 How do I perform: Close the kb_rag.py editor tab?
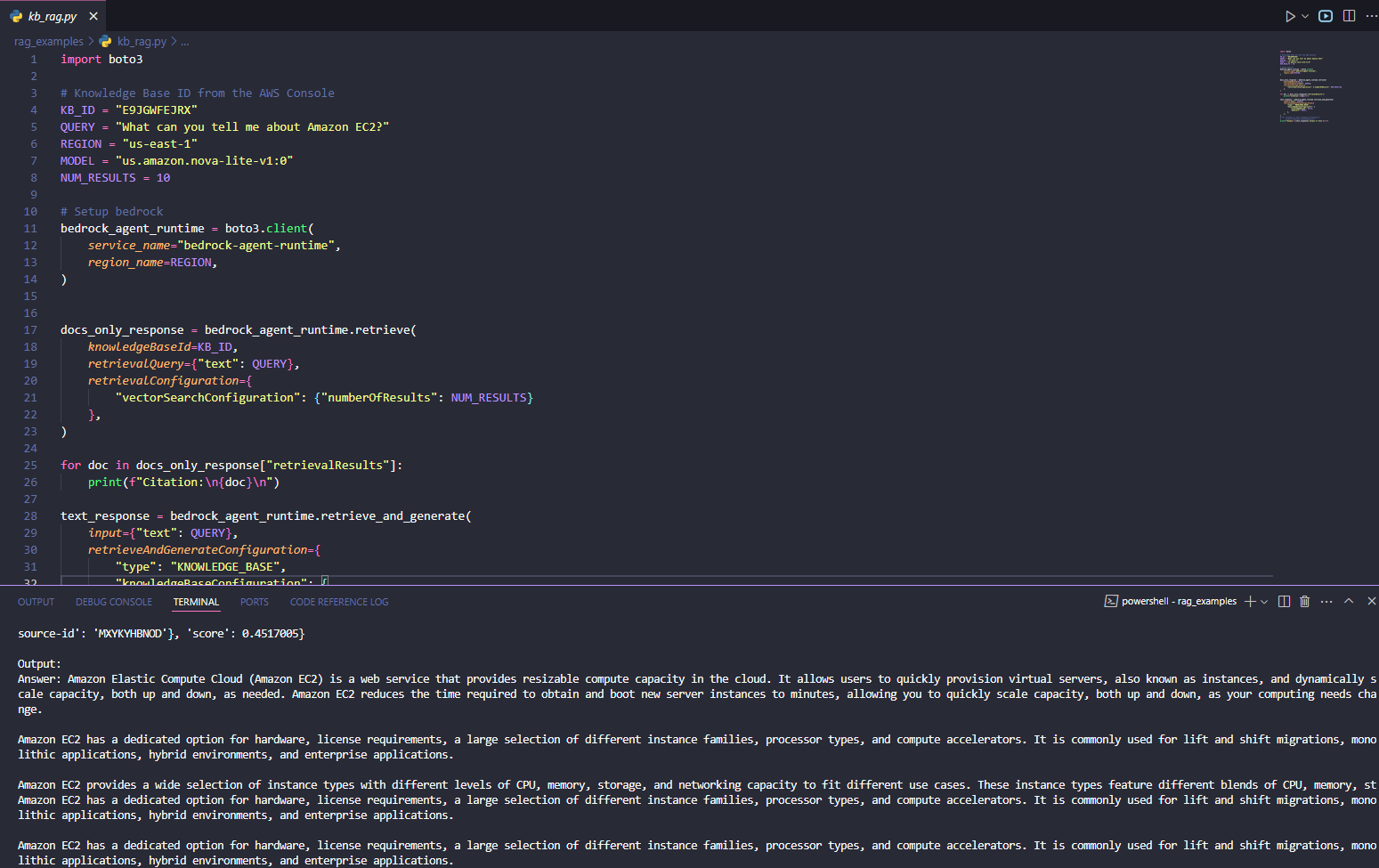pyautogui.click(x=93, y=16)
